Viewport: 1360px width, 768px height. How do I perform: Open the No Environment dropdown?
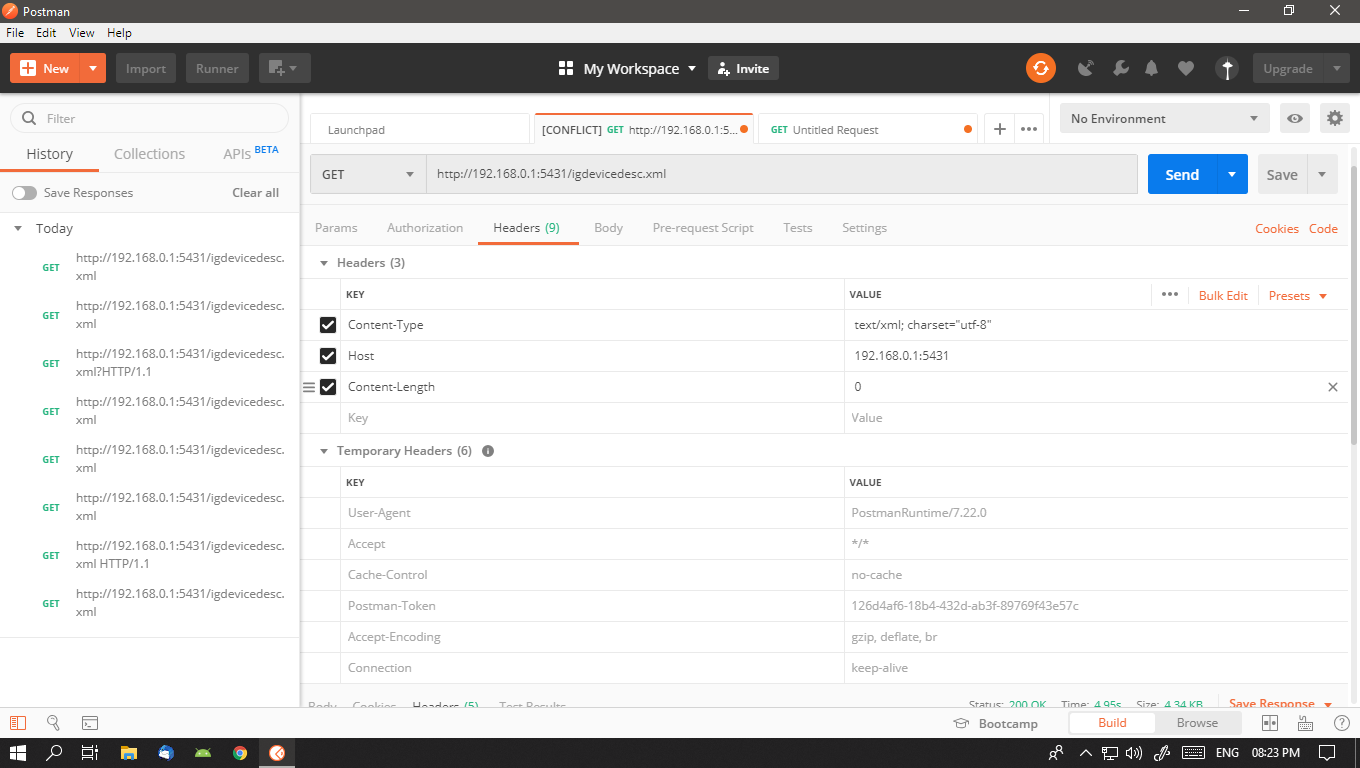(1165, 118)
